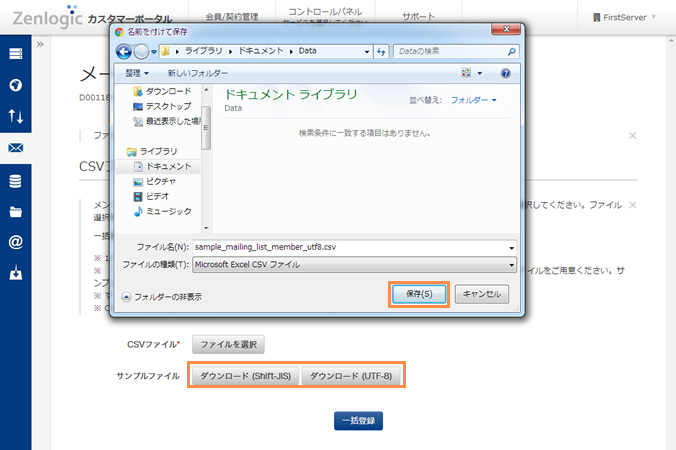The width and height of the screenshot is (676, 450).
Task: Click 新しいフォルダー new folder button
Action: (197, 73)
